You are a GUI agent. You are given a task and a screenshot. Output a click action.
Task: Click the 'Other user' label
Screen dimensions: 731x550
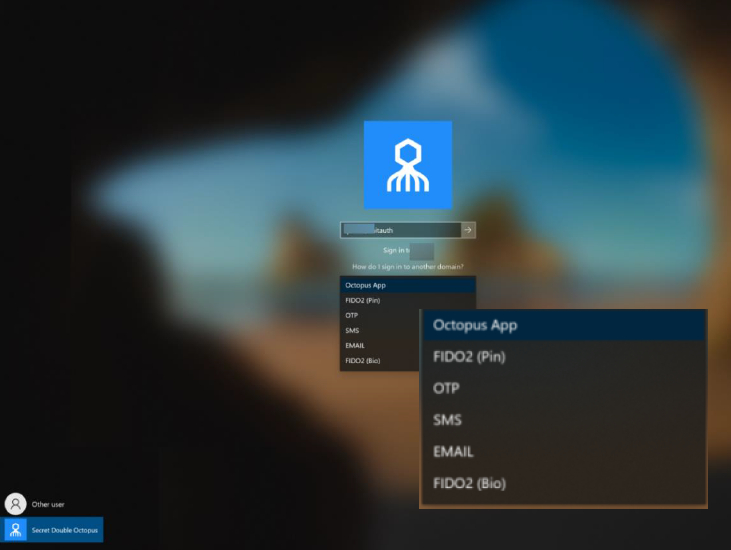[48, 504]
